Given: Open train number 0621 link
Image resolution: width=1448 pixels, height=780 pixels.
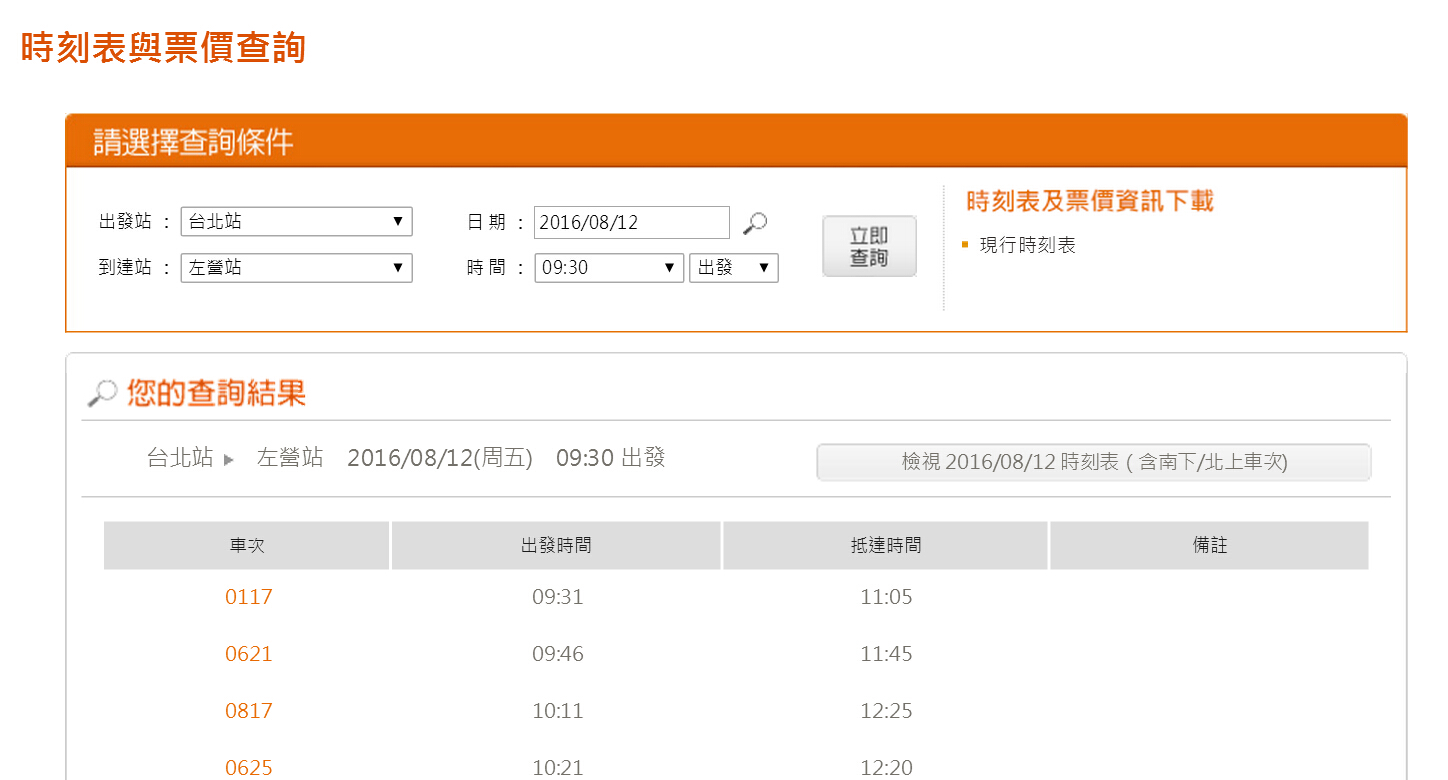Looking at the screenshot, I should tap(249, 654).
